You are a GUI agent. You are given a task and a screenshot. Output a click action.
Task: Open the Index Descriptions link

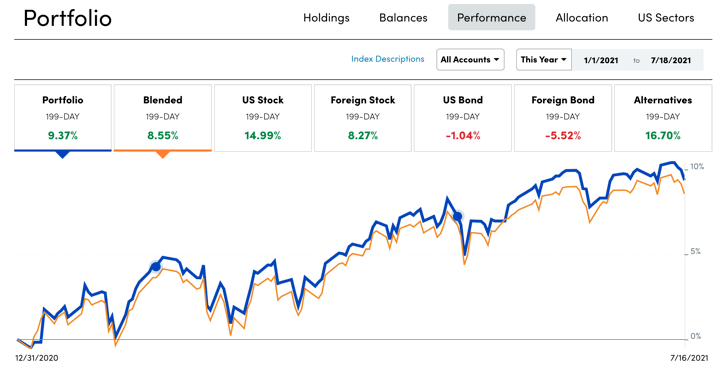(388, 59)
